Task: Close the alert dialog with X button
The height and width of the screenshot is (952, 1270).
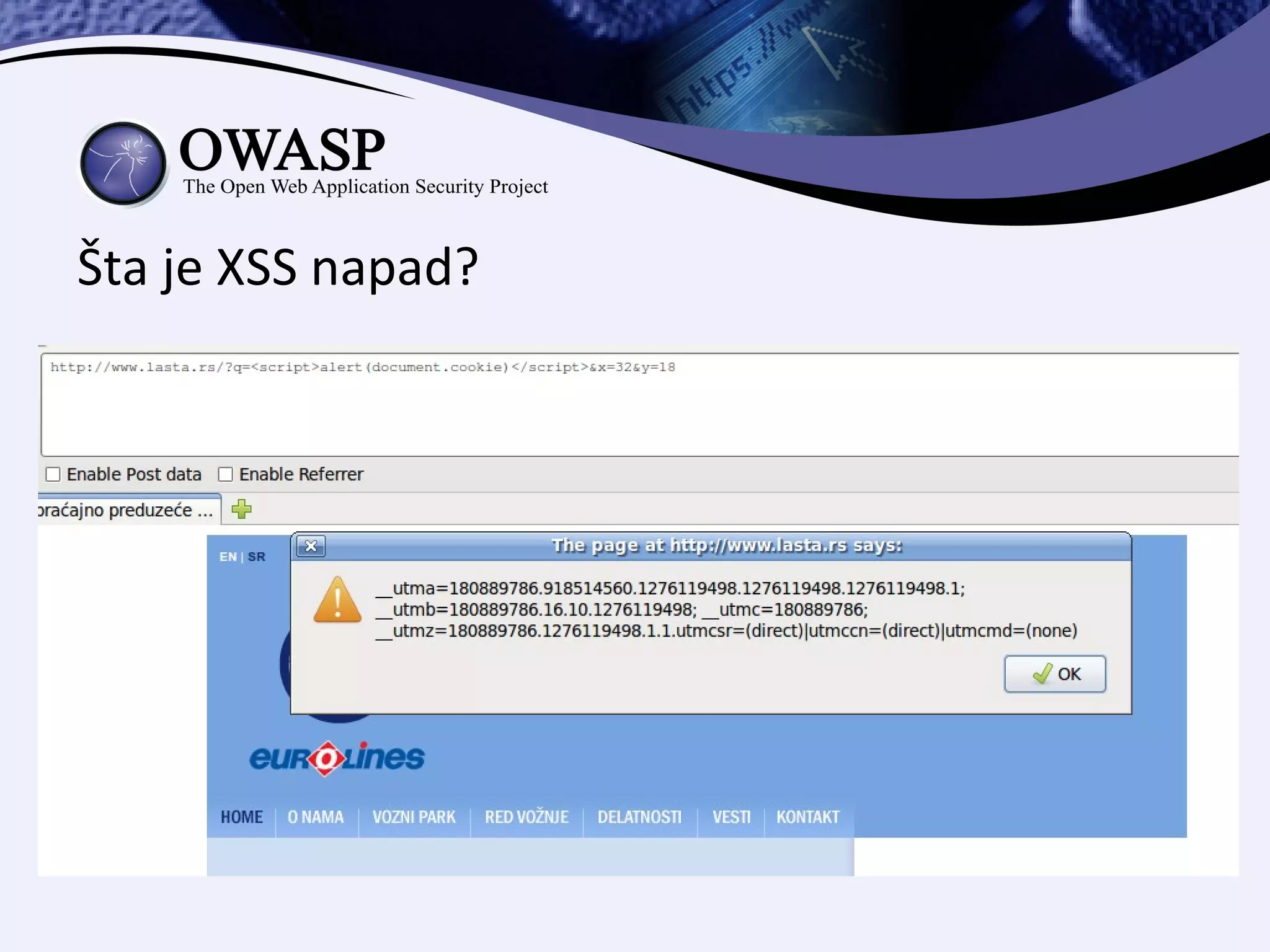Action: (x=311, y=546)
